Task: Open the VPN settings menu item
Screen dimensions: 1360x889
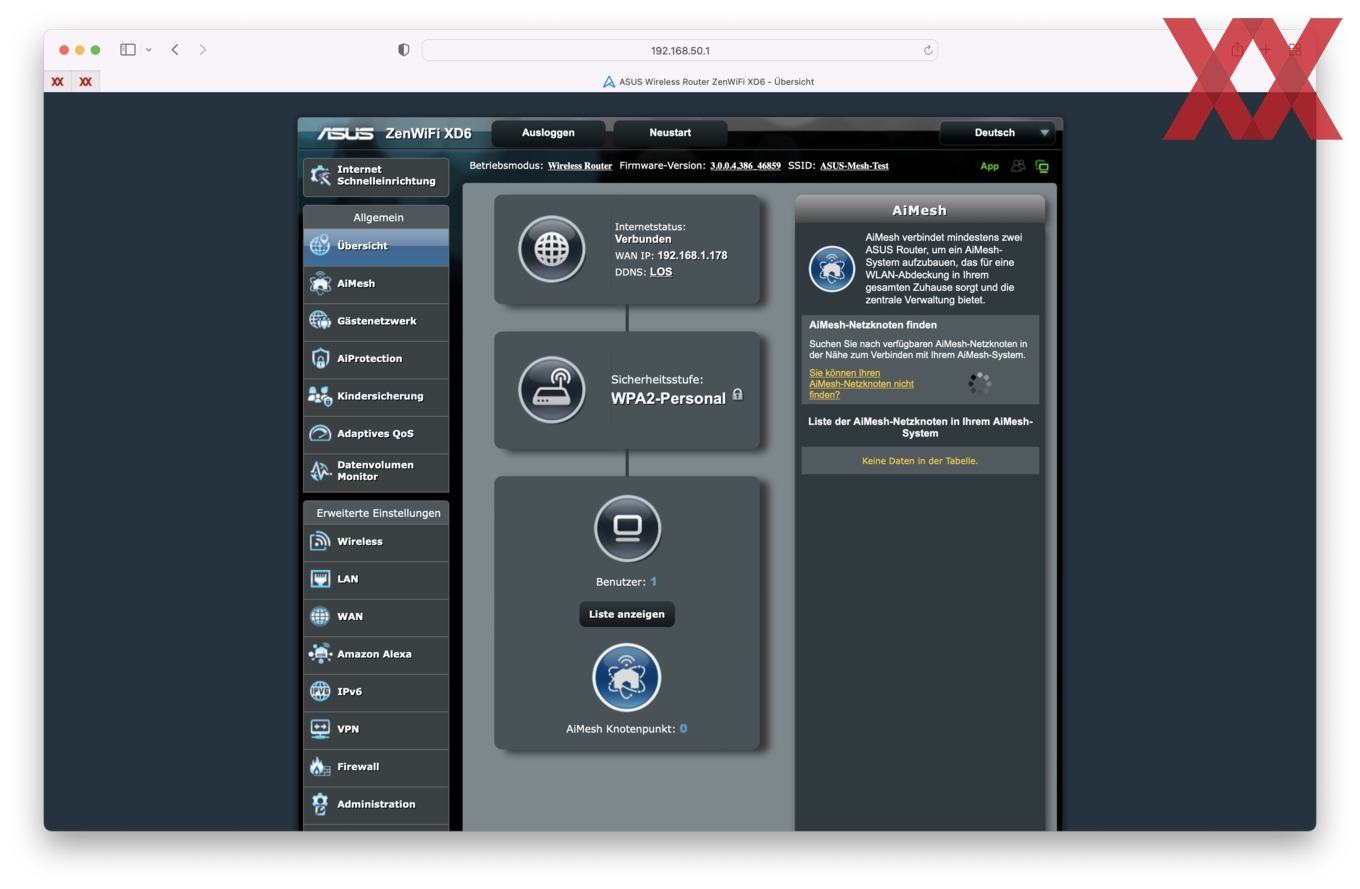Action: tap(376, 729)
